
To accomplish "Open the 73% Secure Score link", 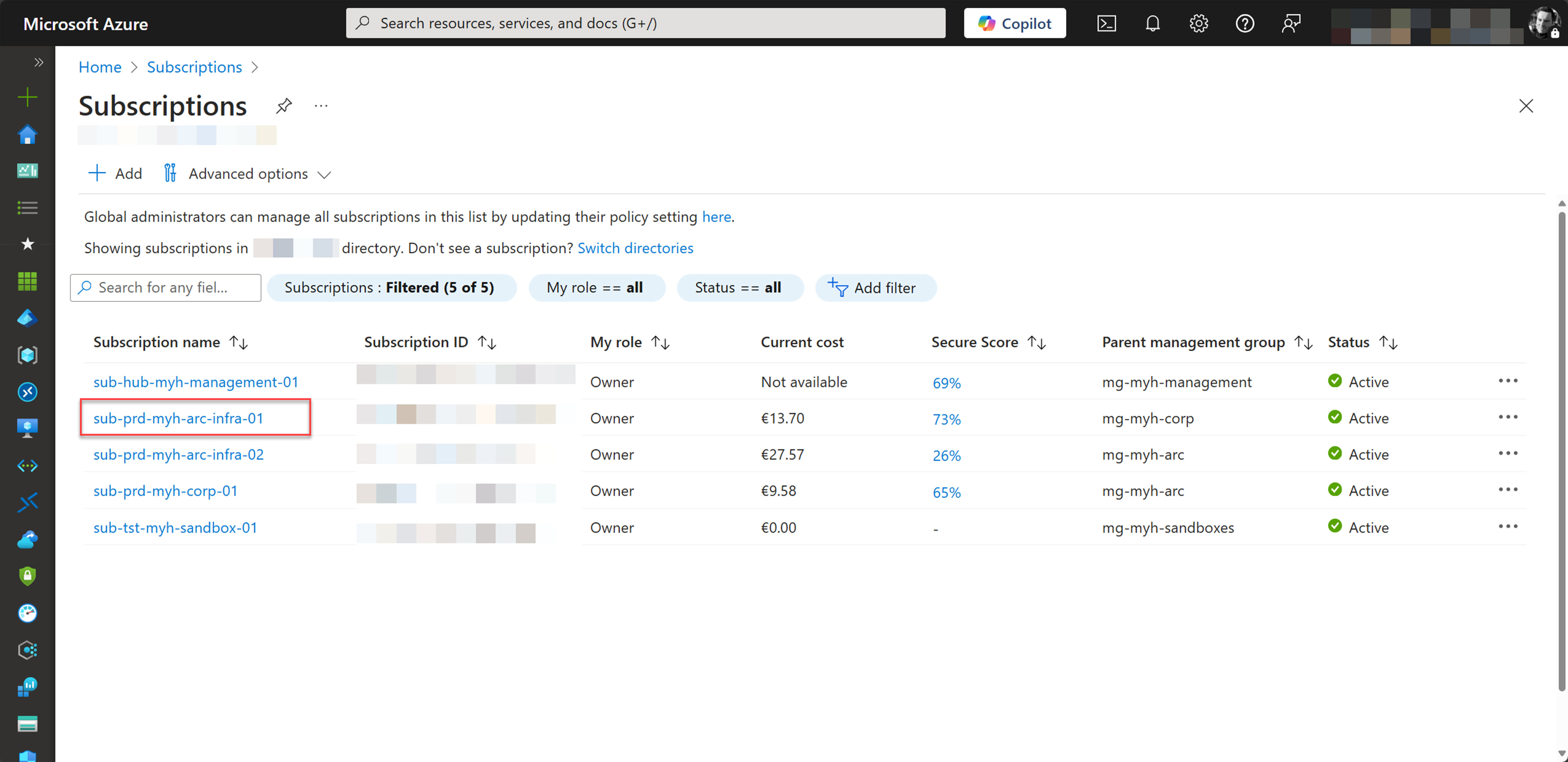I will click(x=947, y=419).
